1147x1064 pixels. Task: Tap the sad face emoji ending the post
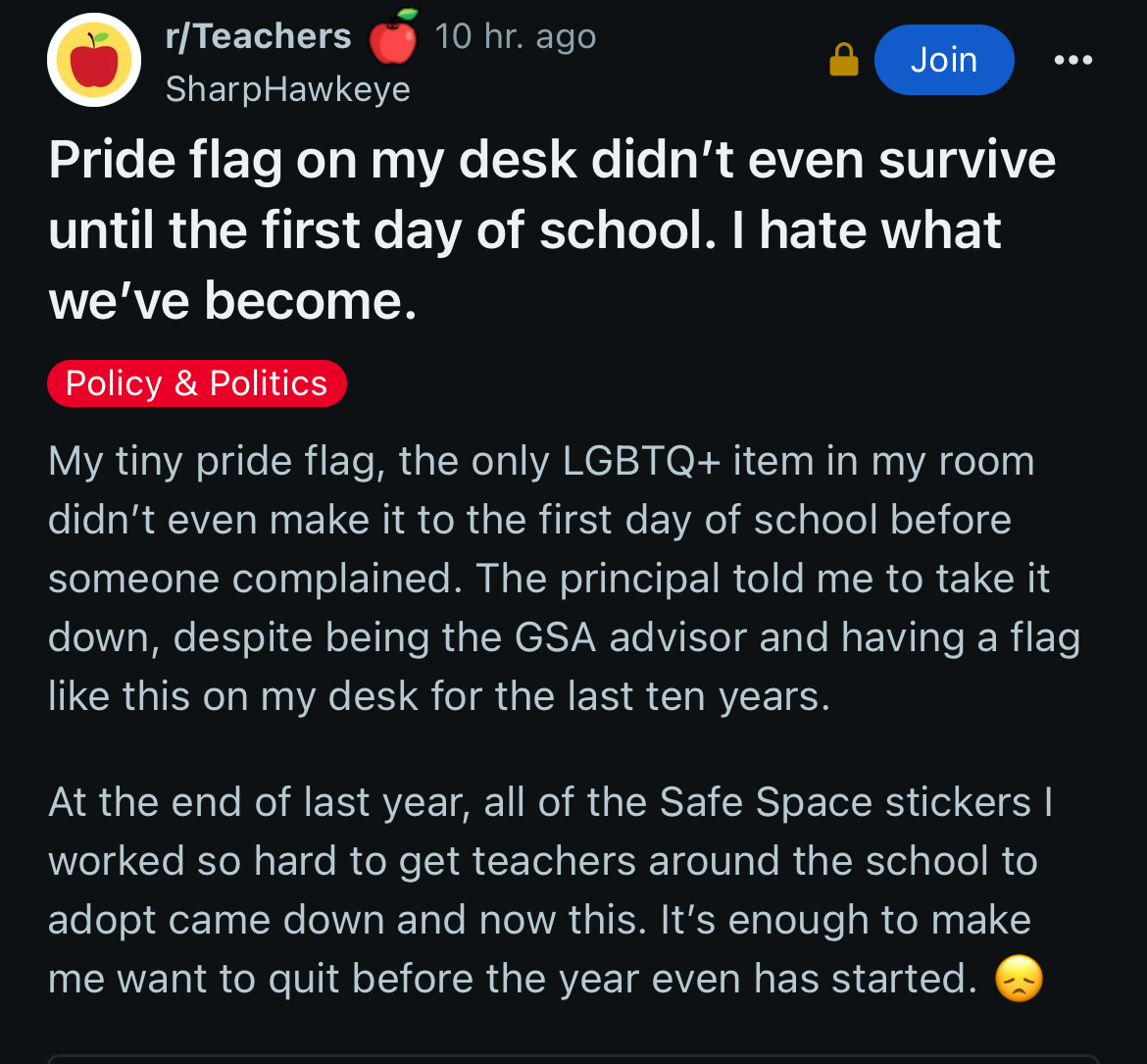click(1019, 980)
